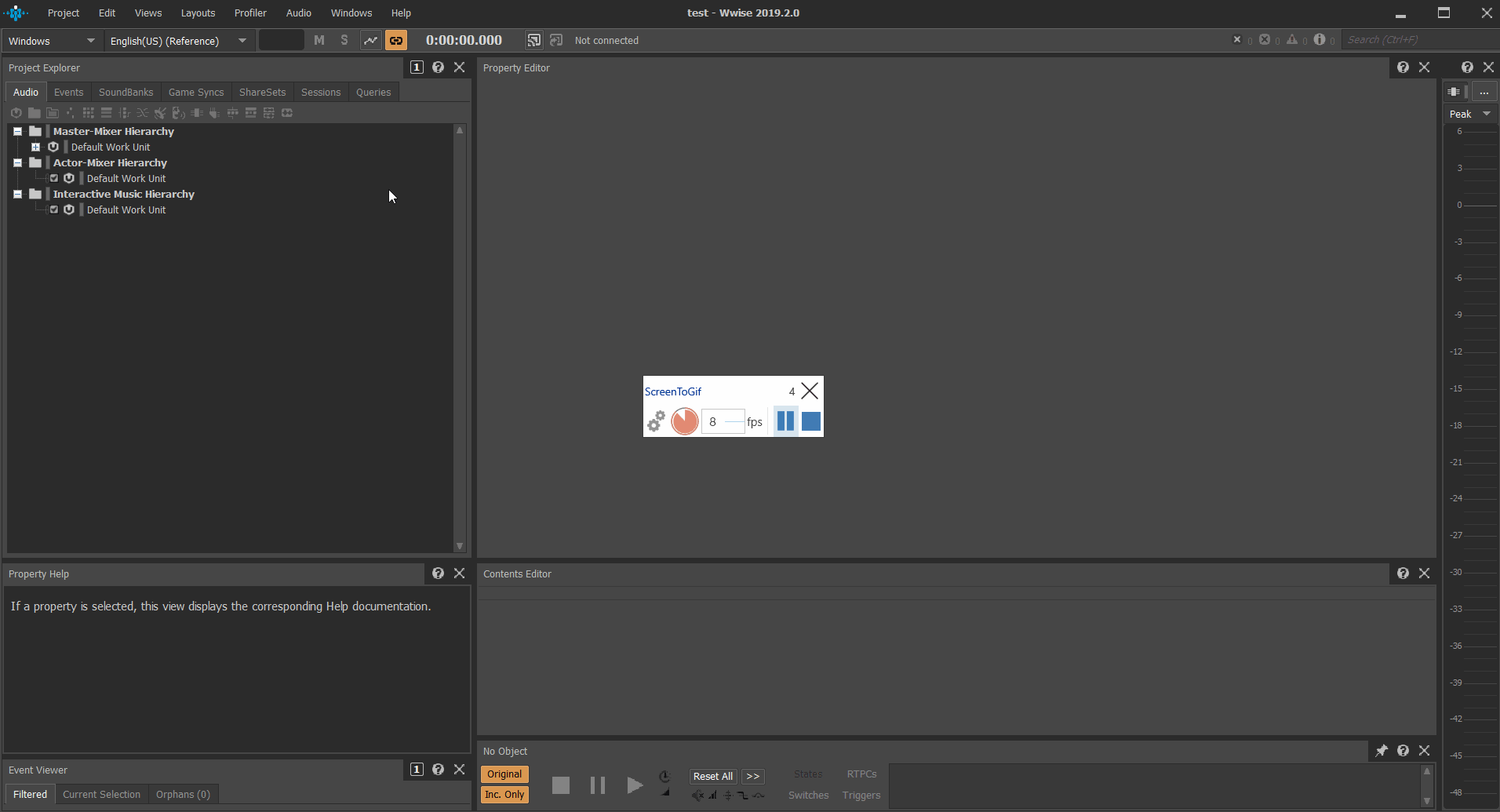The width and height of the screenshot is (1500, 812).
Task: Expand the transport options with the >> button
Action: click(753, 776)
